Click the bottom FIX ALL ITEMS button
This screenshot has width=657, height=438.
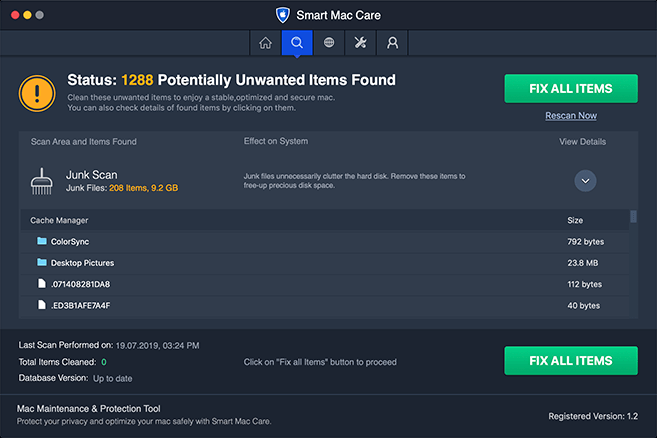571,361
